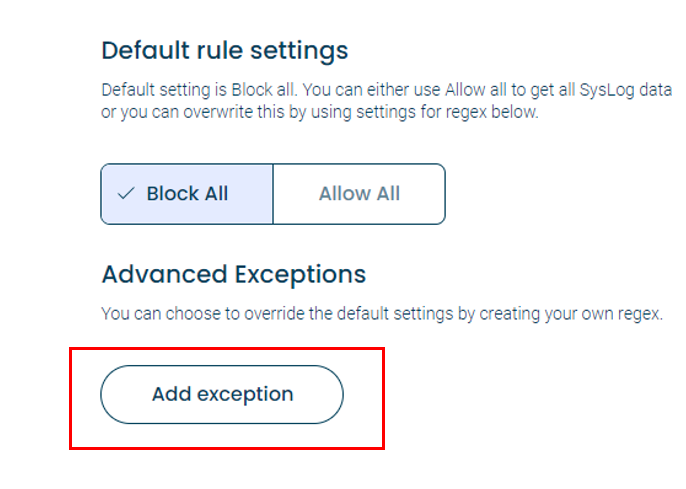Click 'Add' in the Add exception button
Viewport: 686px width, 489px height.
[172, 394]
